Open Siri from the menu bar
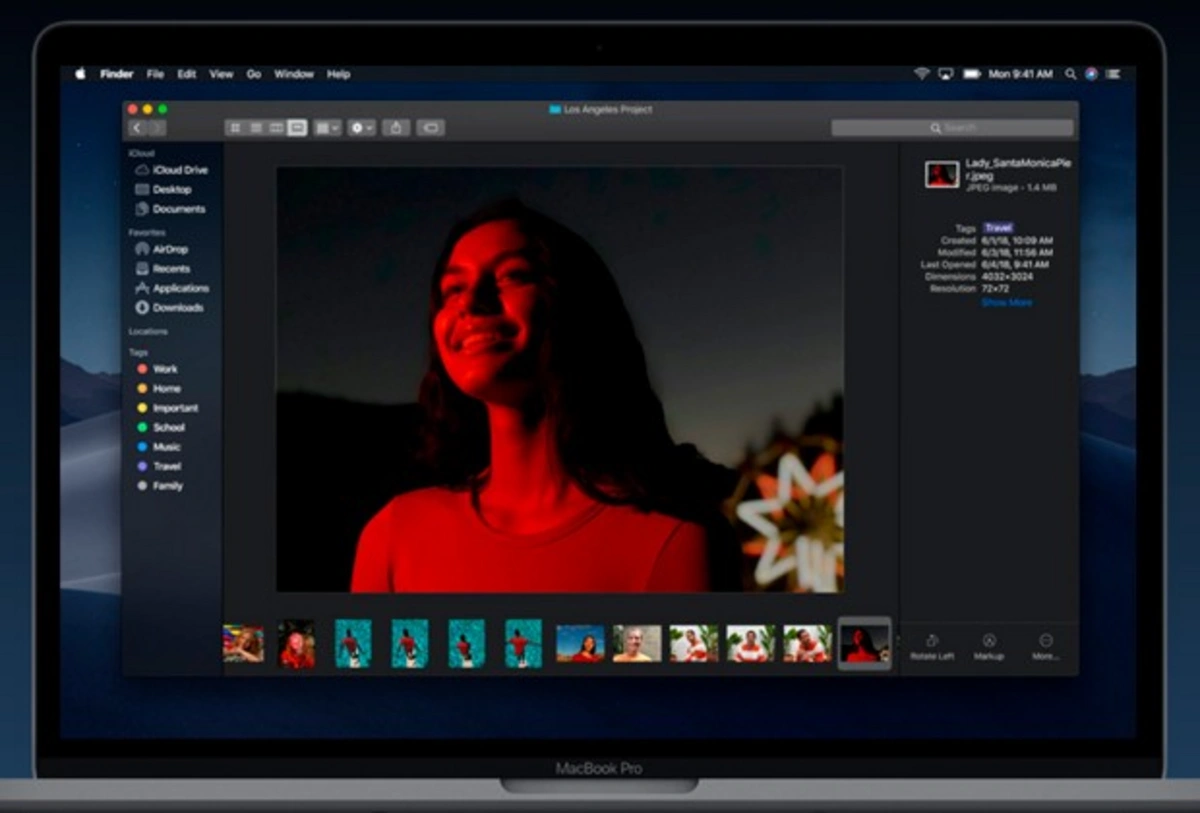 1091,74
